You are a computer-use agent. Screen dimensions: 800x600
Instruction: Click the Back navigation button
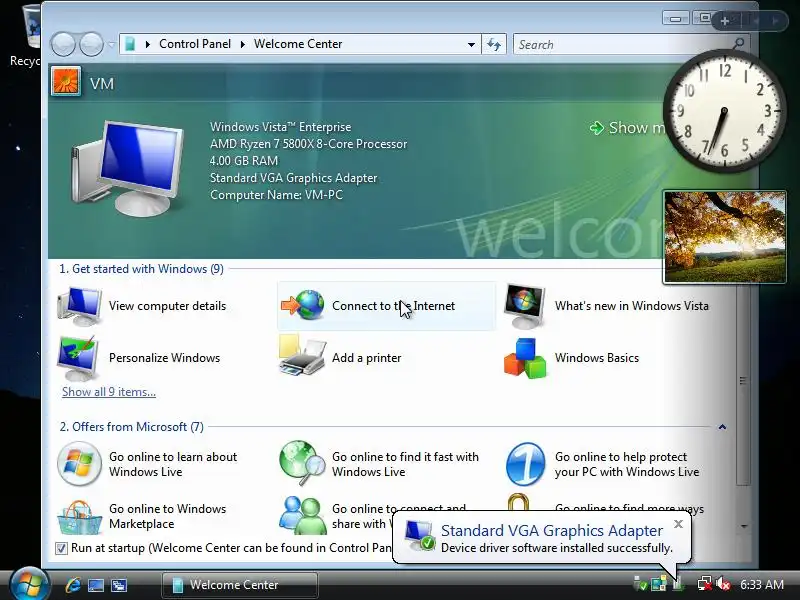click(63, 44)
